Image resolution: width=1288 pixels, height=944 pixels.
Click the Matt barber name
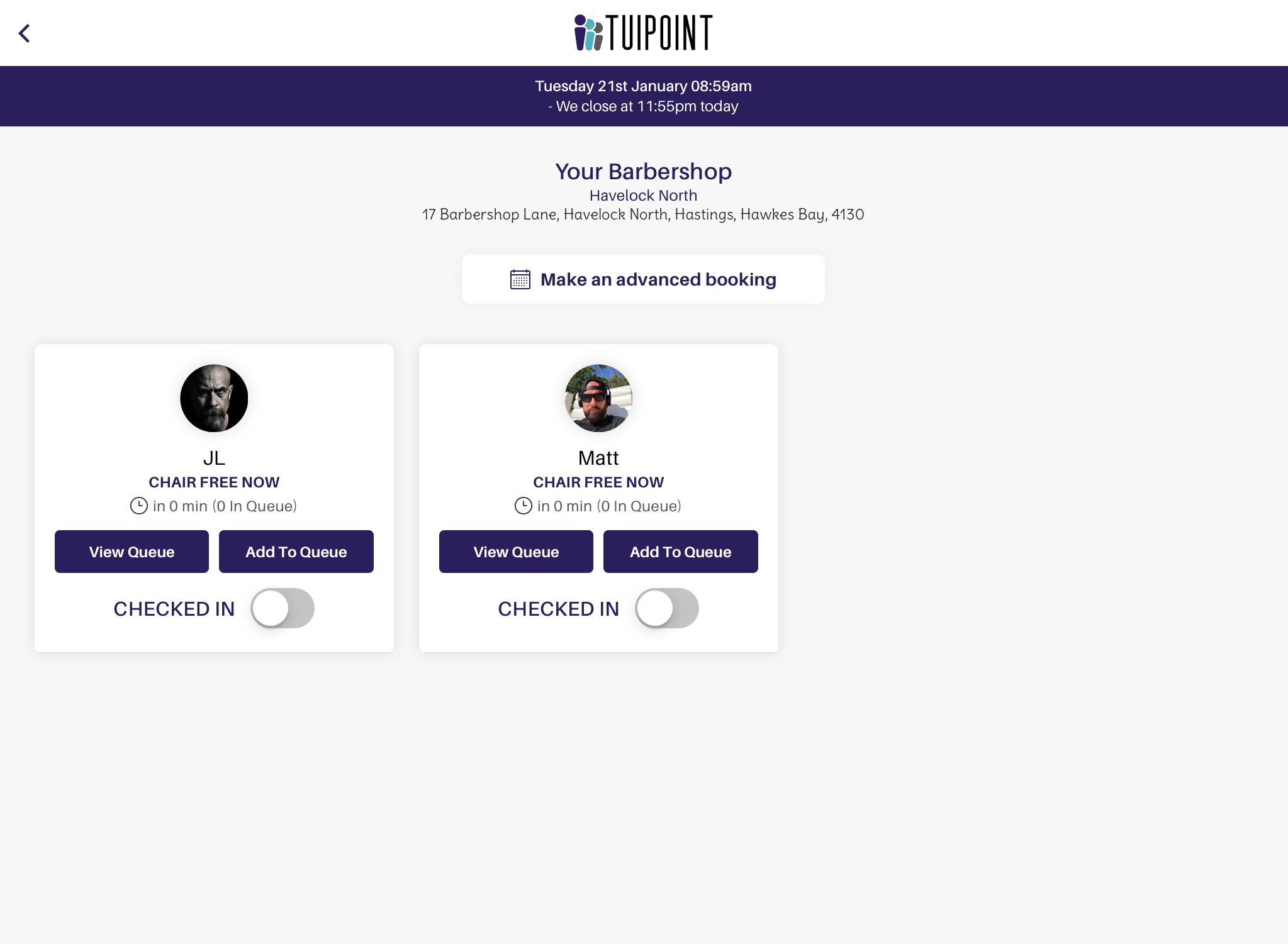click(598, 458)
